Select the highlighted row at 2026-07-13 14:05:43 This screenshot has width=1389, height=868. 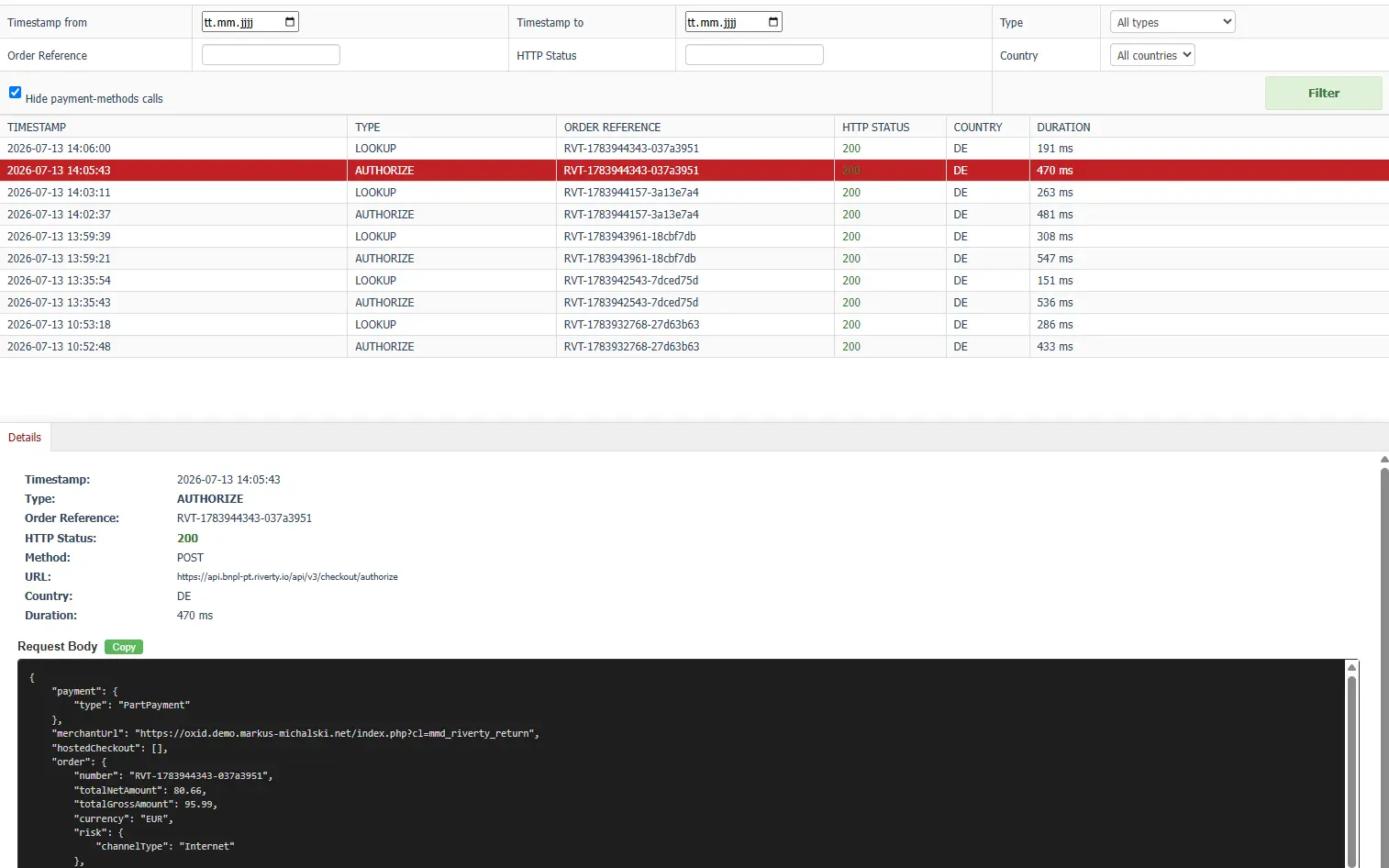(x=694, y=171)
